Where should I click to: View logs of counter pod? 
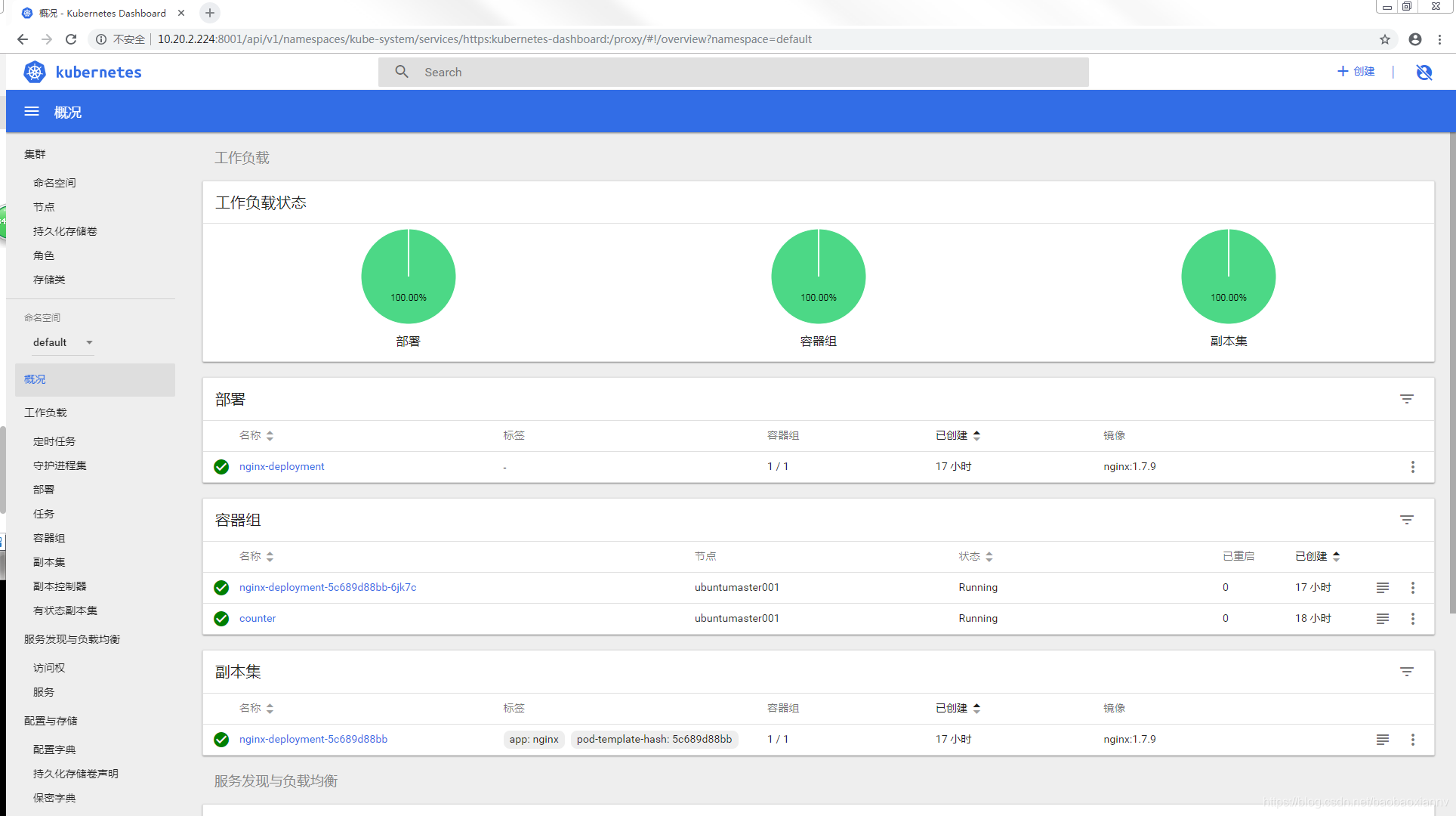1383,619
